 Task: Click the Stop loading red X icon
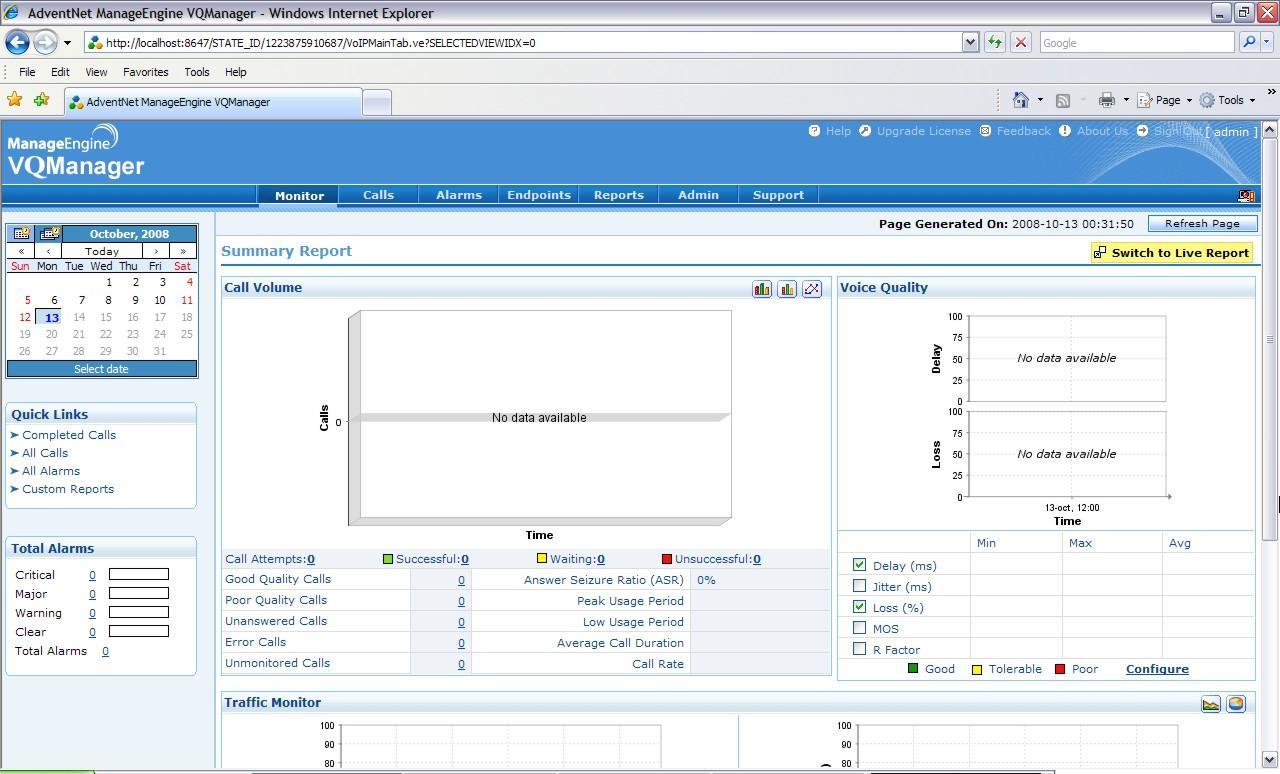click(x=1021, y=42)
